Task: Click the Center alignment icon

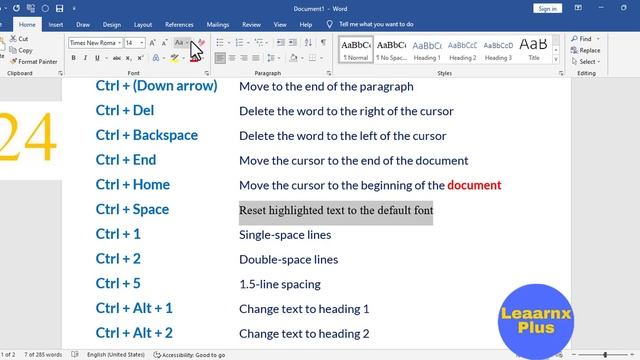Action: 232,58
